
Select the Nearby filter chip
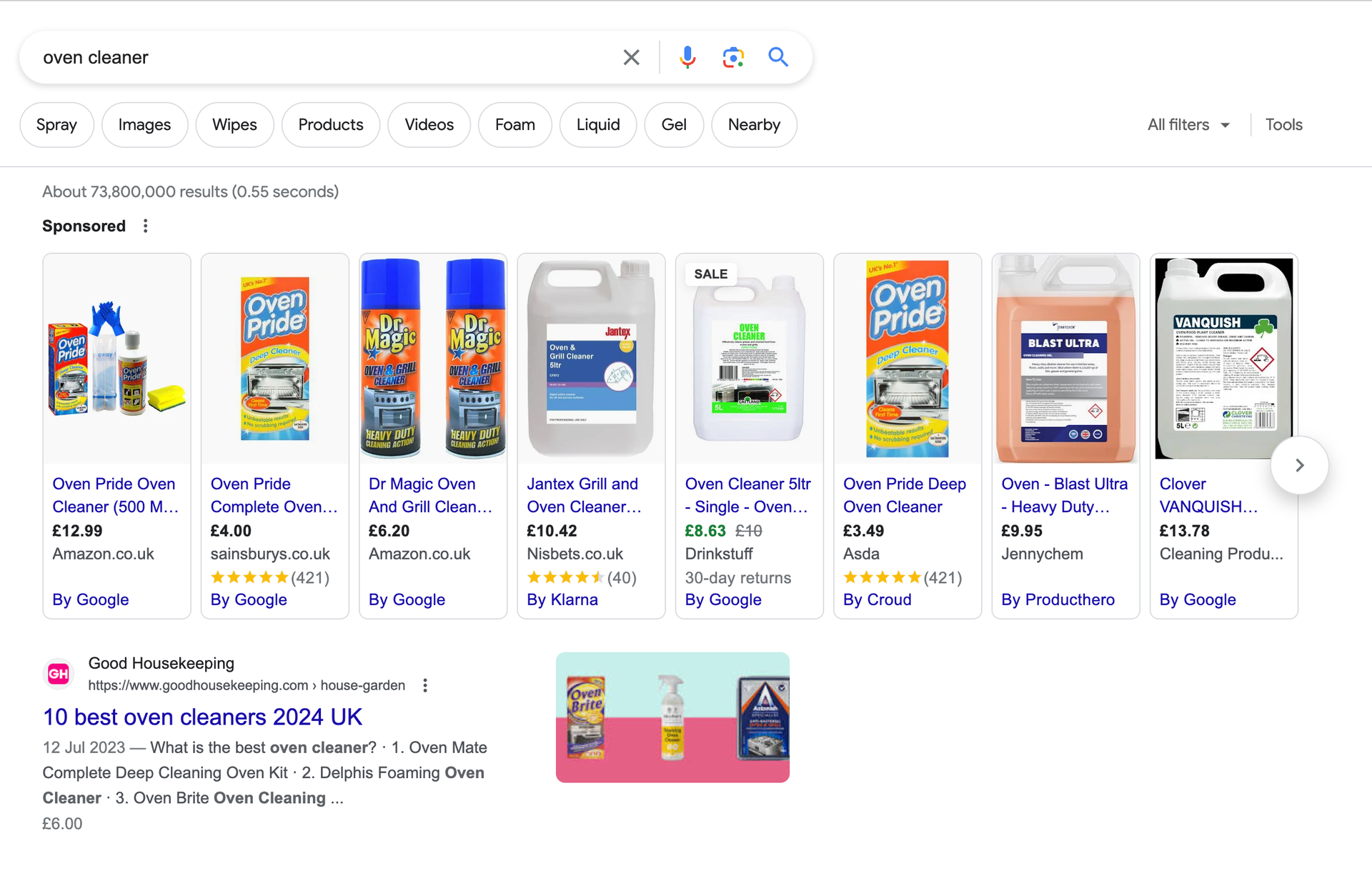click(x=754, y=125)
